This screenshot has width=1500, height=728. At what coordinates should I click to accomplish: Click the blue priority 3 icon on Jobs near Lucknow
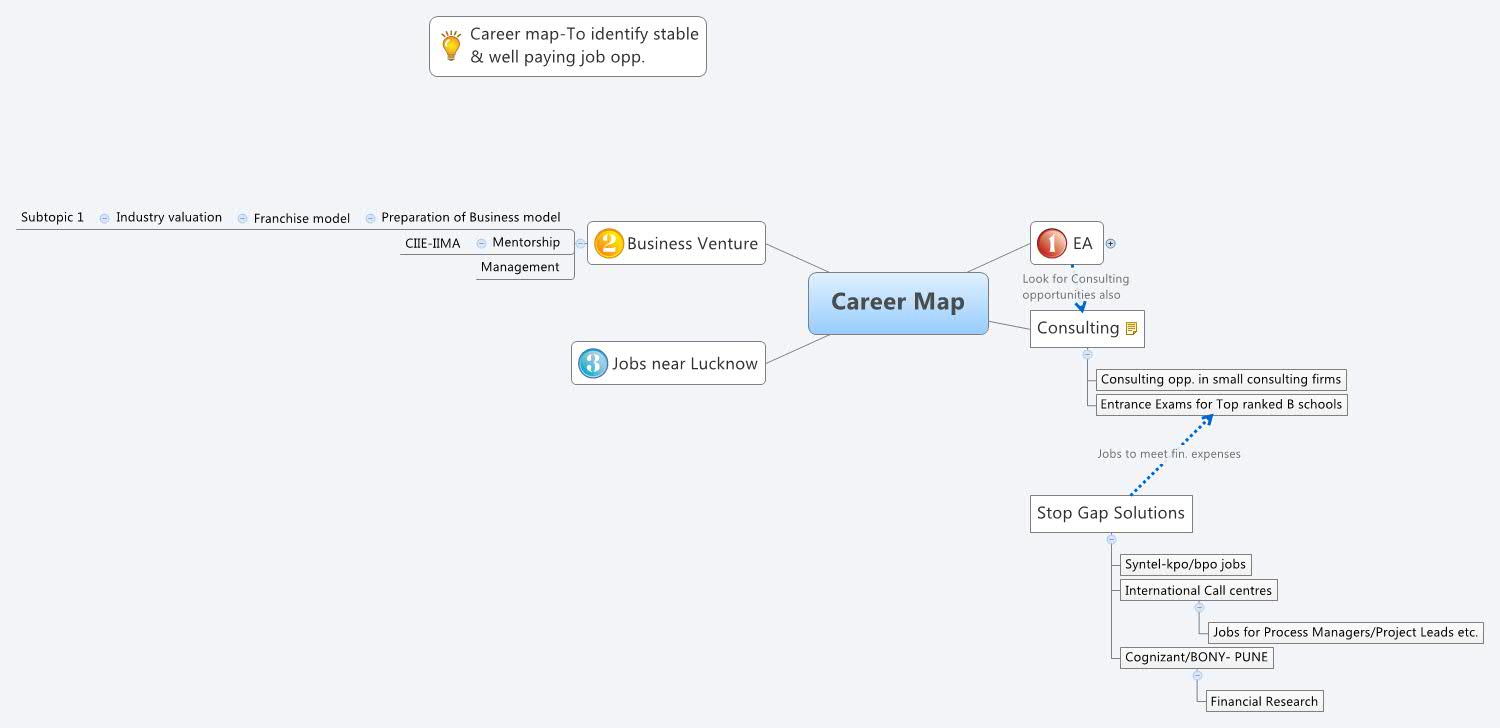[592, 363]
